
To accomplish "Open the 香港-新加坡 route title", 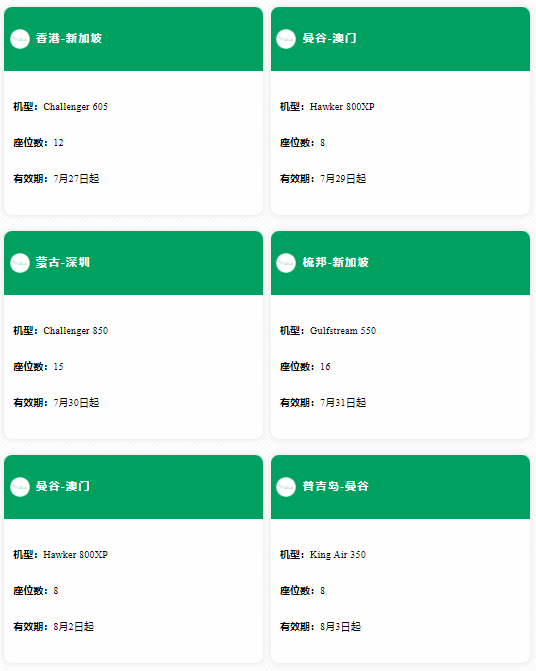I will pyautogui.click(x=69, y=39).
